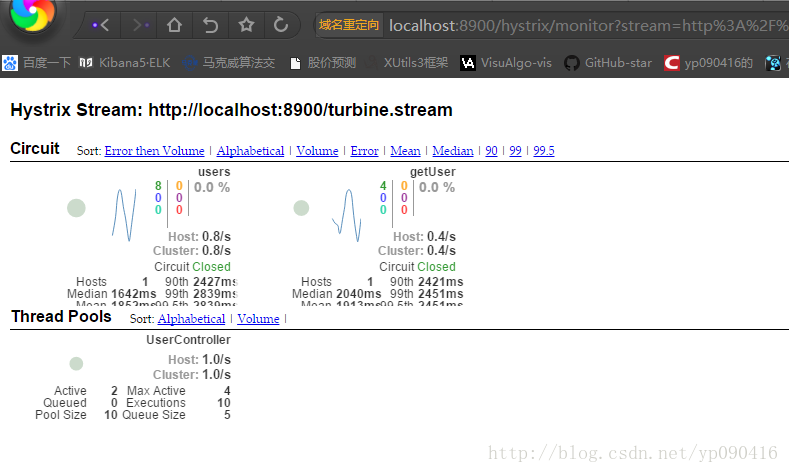Image resolution: width=789 pixels, height=473 pixels.
Task: Click UserController Host rate 1.0/s
Action: (x=216, y=360)
